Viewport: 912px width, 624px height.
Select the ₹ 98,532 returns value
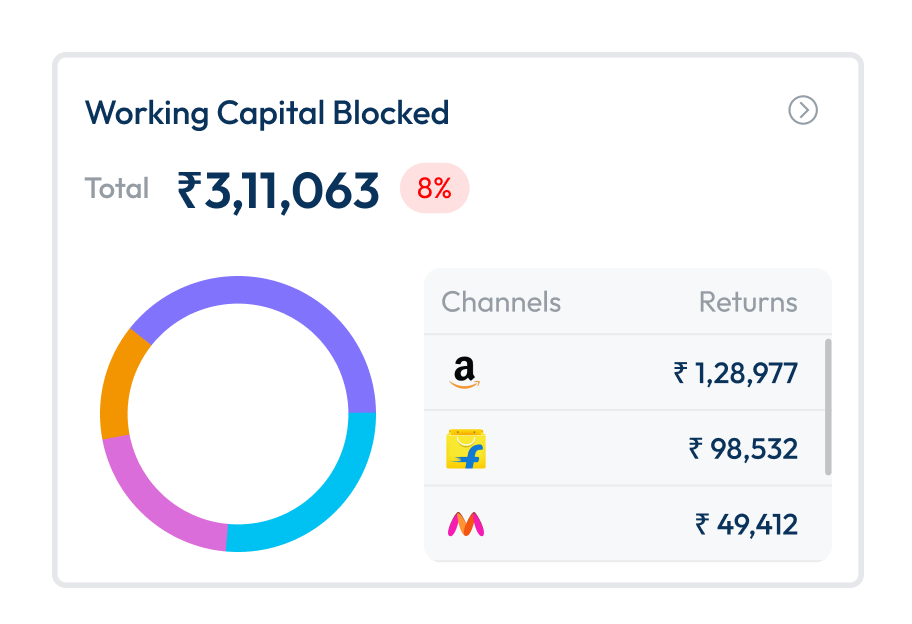[x=743, y=449]
